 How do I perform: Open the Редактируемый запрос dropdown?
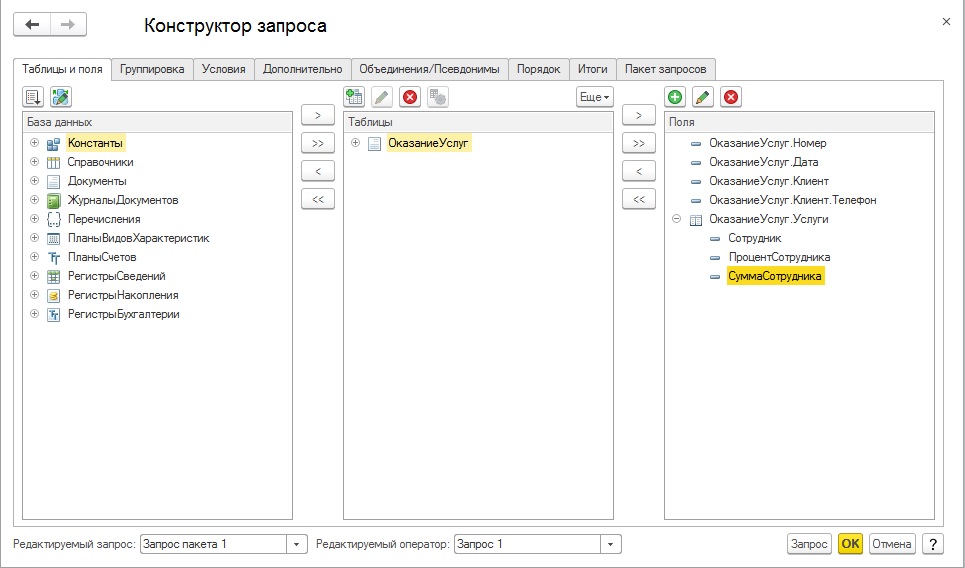(297, 544)
